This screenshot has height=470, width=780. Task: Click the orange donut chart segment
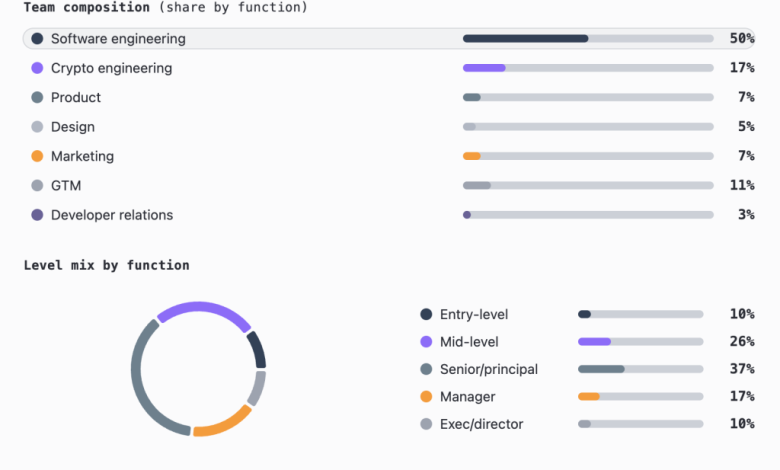coord(222,422)
